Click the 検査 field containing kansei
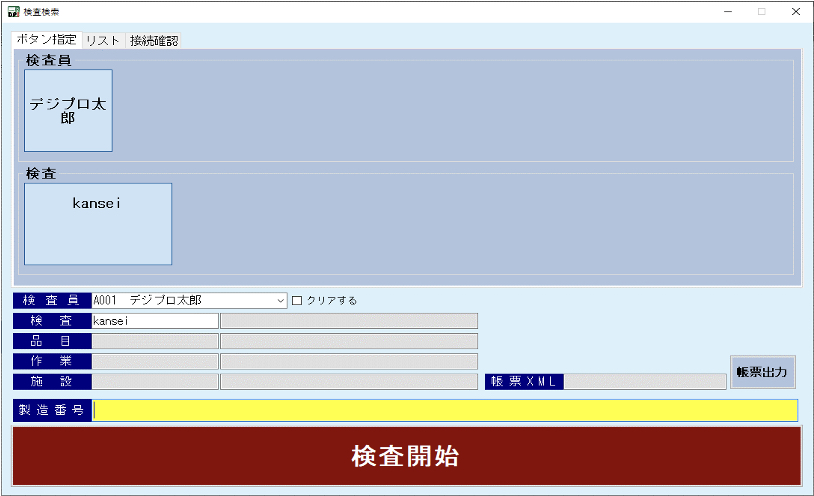814x496 pixels. [154, 321]
